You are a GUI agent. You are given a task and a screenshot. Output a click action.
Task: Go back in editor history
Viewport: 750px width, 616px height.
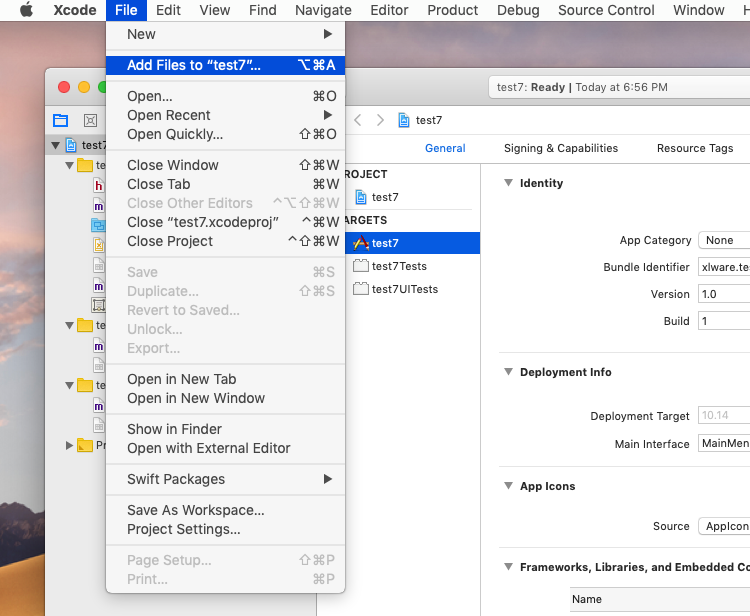358,120
